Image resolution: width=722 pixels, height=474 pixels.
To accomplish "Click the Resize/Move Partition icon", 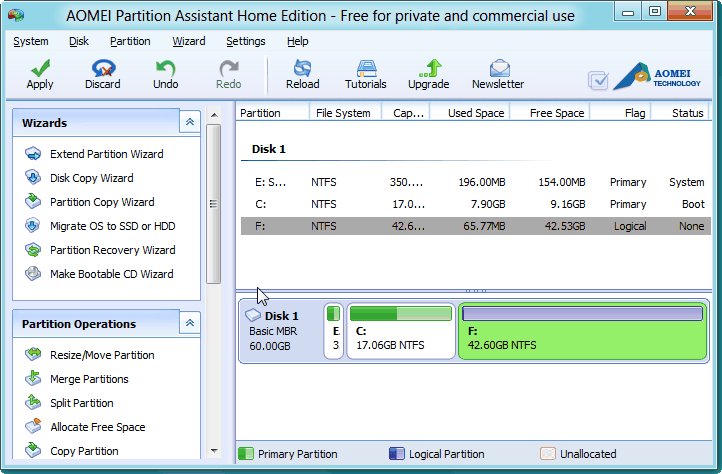I will [33, 354].
